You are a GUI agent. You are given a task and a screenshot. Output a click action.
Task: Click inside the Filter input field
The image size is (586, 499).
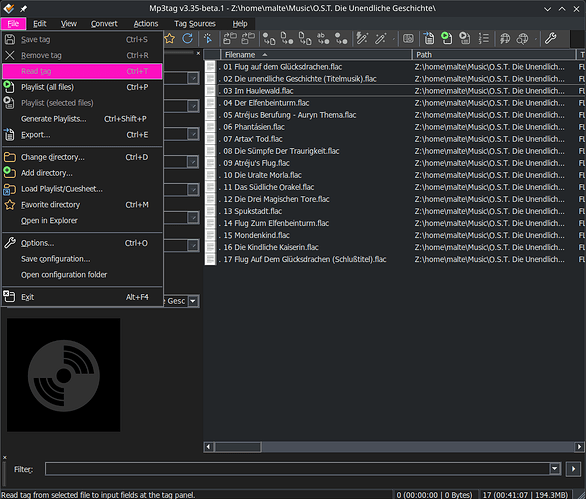(x=297, y=469)
